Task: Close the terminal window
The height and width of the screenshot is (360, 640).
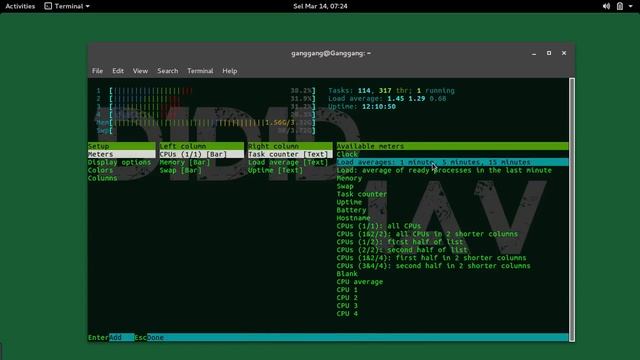Action: [x=564, y=53]
